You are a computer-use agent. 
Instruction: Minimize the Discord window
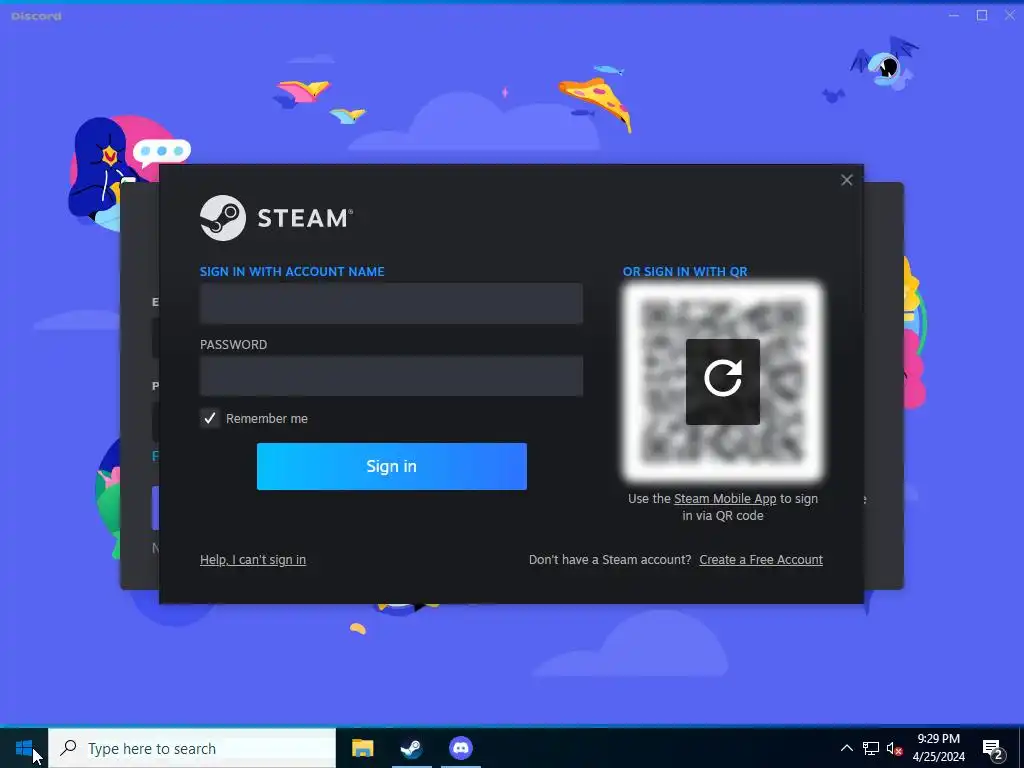(953, 15)
